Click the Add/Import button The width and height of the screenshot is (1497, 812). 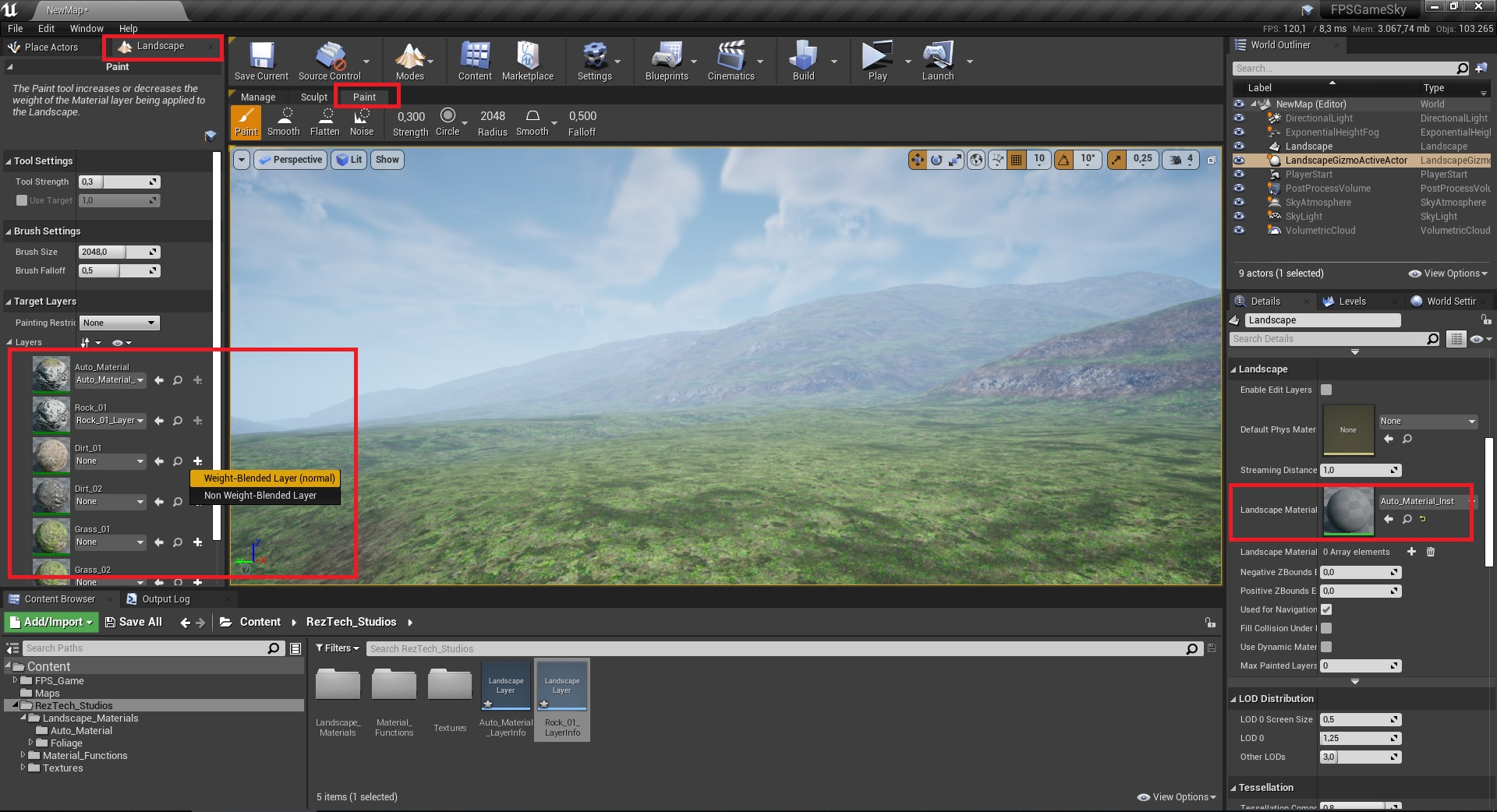coord(51,622)
